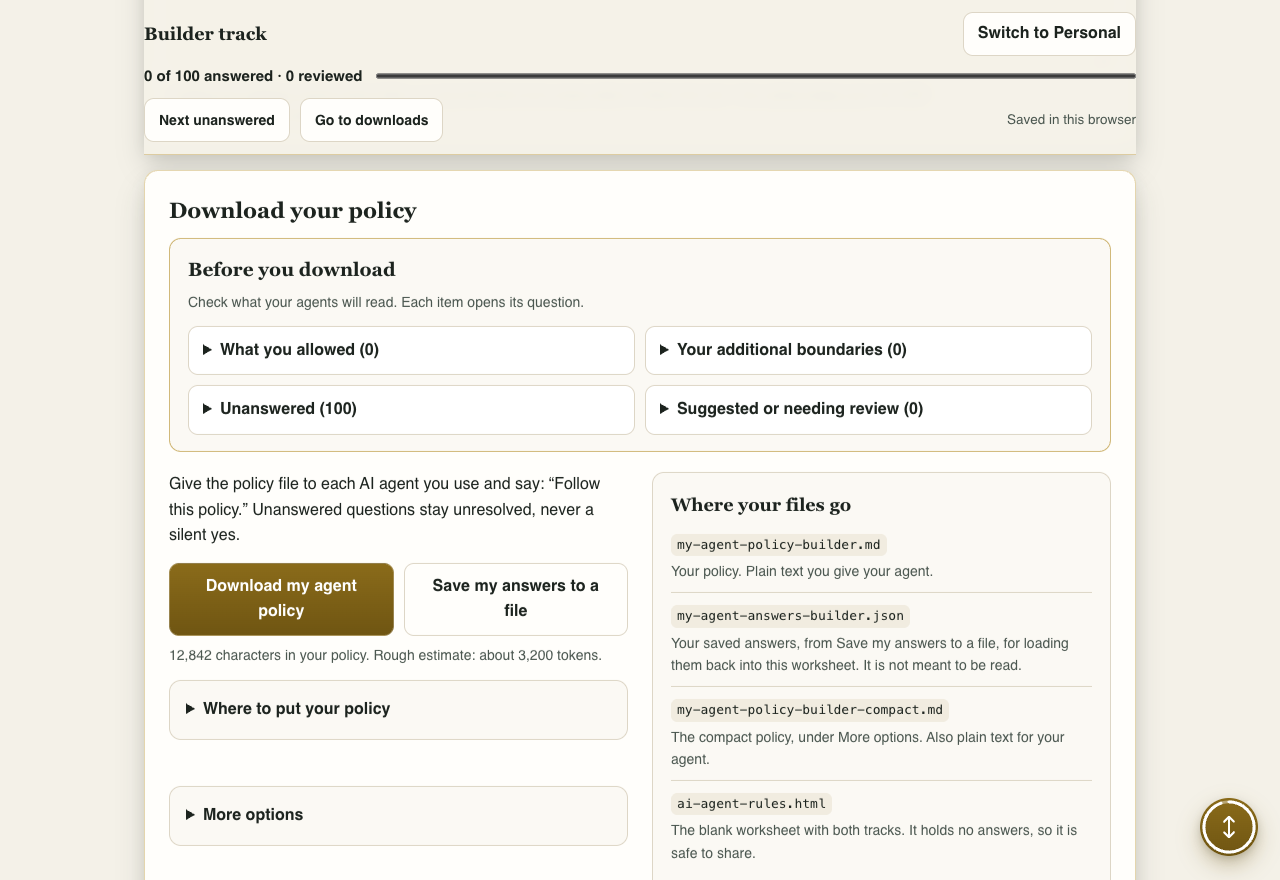1280x880 pixels.
Task: Expand Suggested or needing review (0)
Action: 868,409
